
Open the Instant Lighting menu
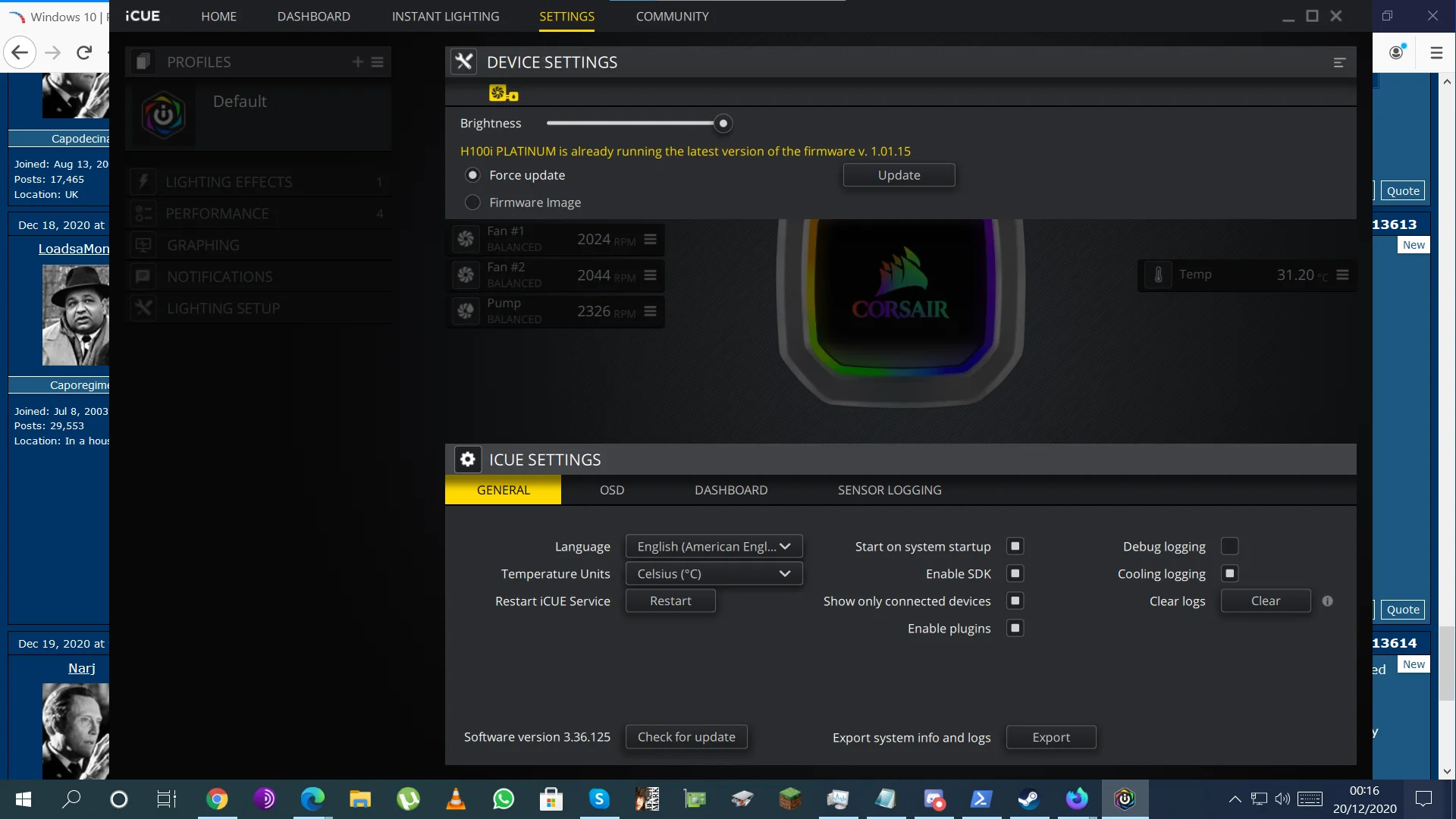445,16
